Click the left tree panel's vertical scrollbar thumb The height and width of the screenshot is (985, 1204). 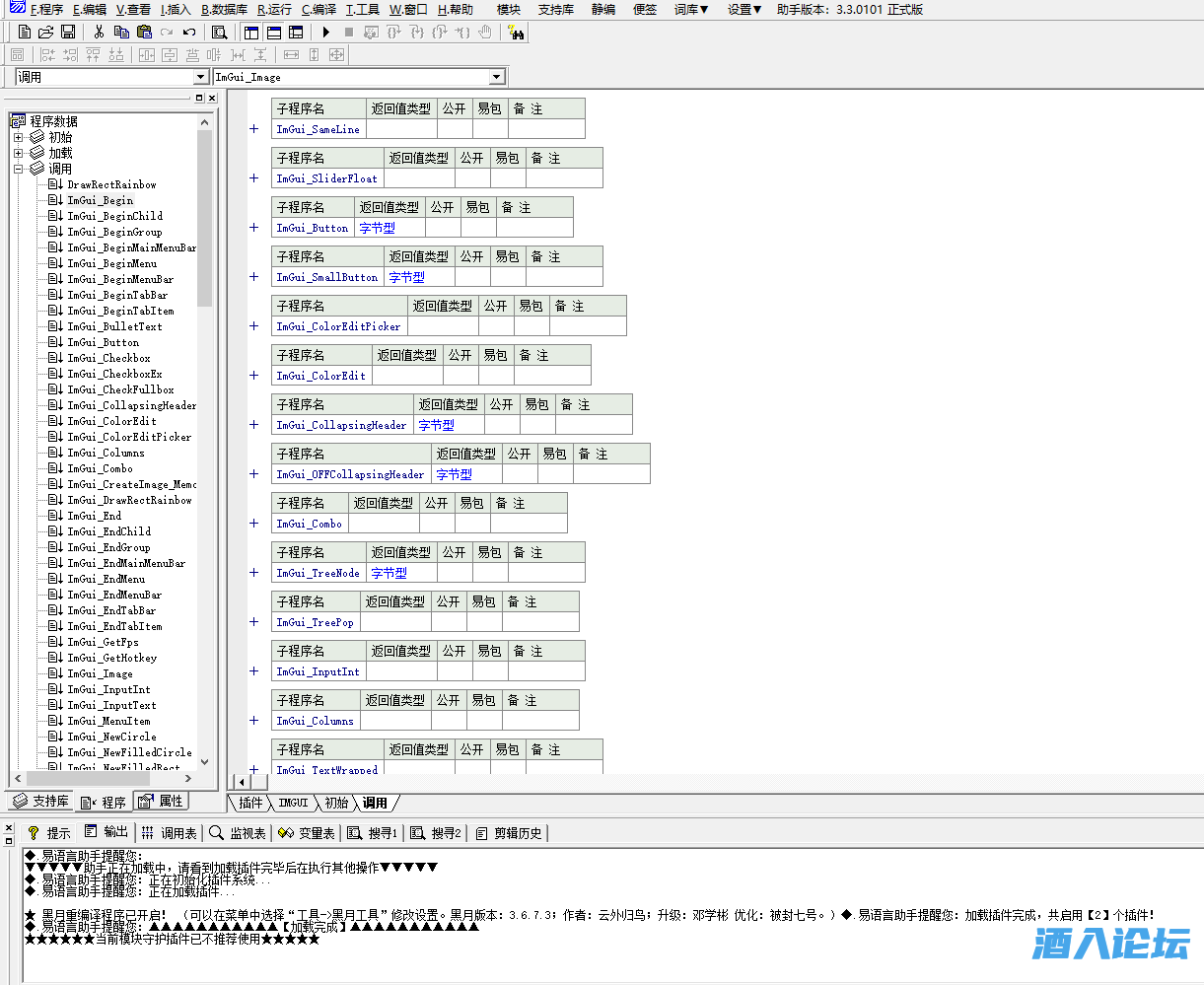point(205,217)
